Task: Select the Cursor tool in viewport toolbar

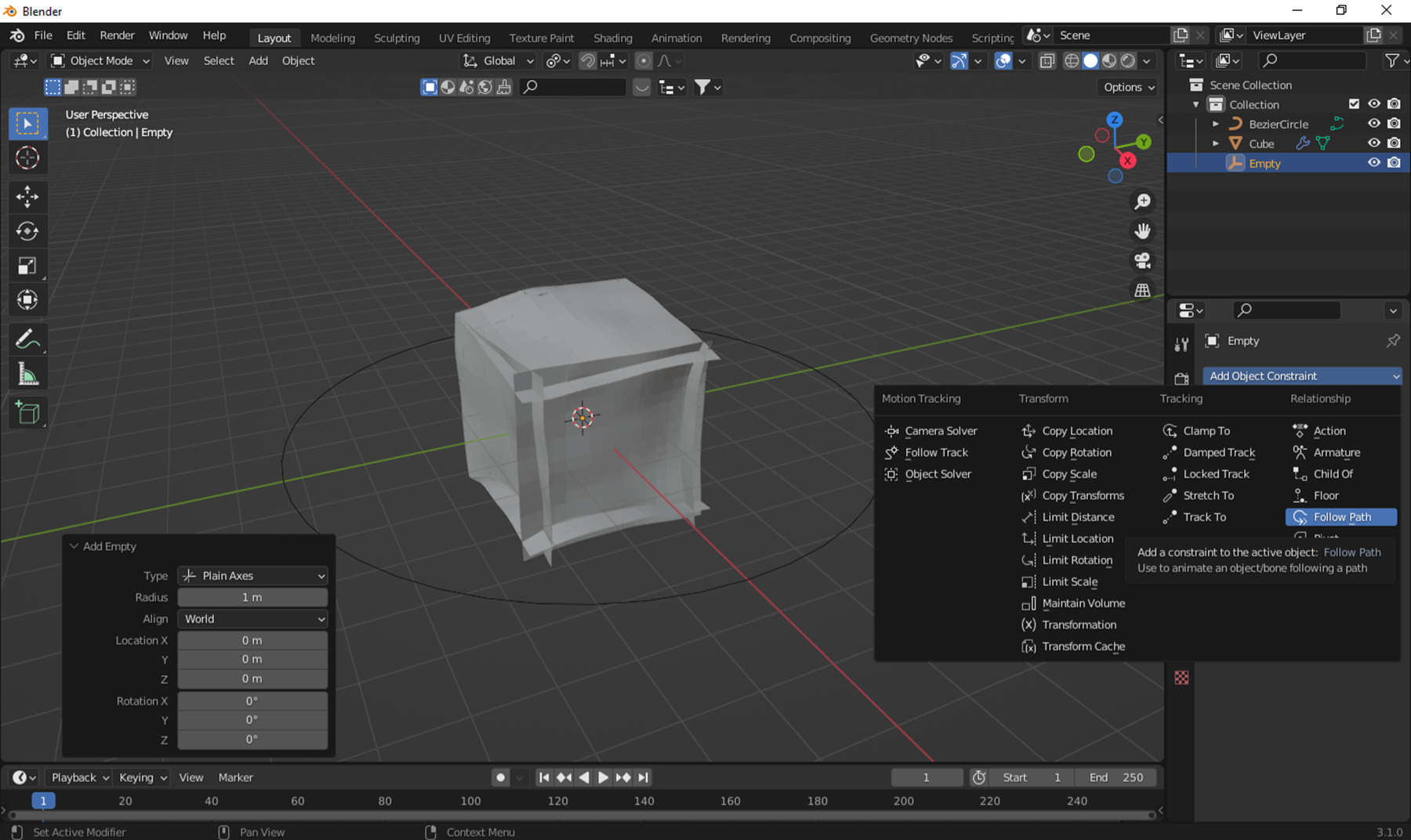Action: click(27, 157)
